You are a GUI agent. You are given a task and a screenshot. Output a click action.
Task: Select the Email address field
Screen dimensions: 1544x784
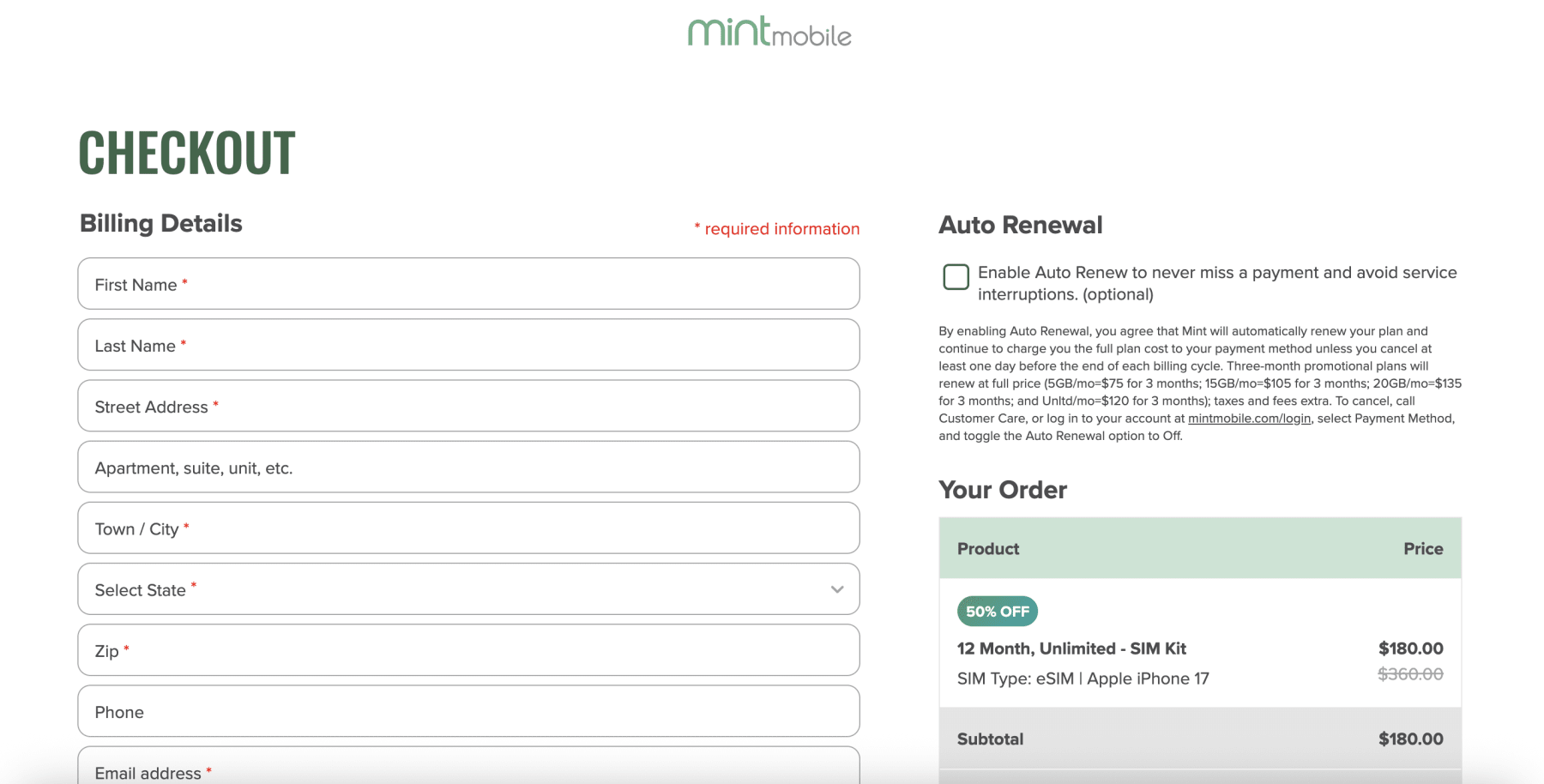[468, 769]
